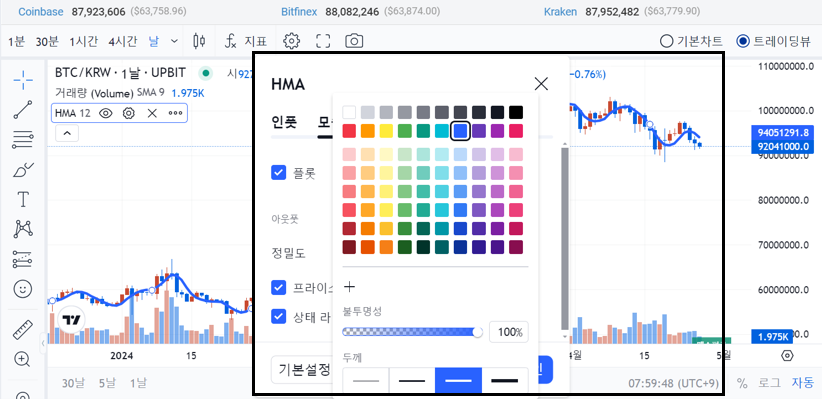Select the 4시간 interval
This screenshot has height=399, width=822.
click(x=123, y=41)
